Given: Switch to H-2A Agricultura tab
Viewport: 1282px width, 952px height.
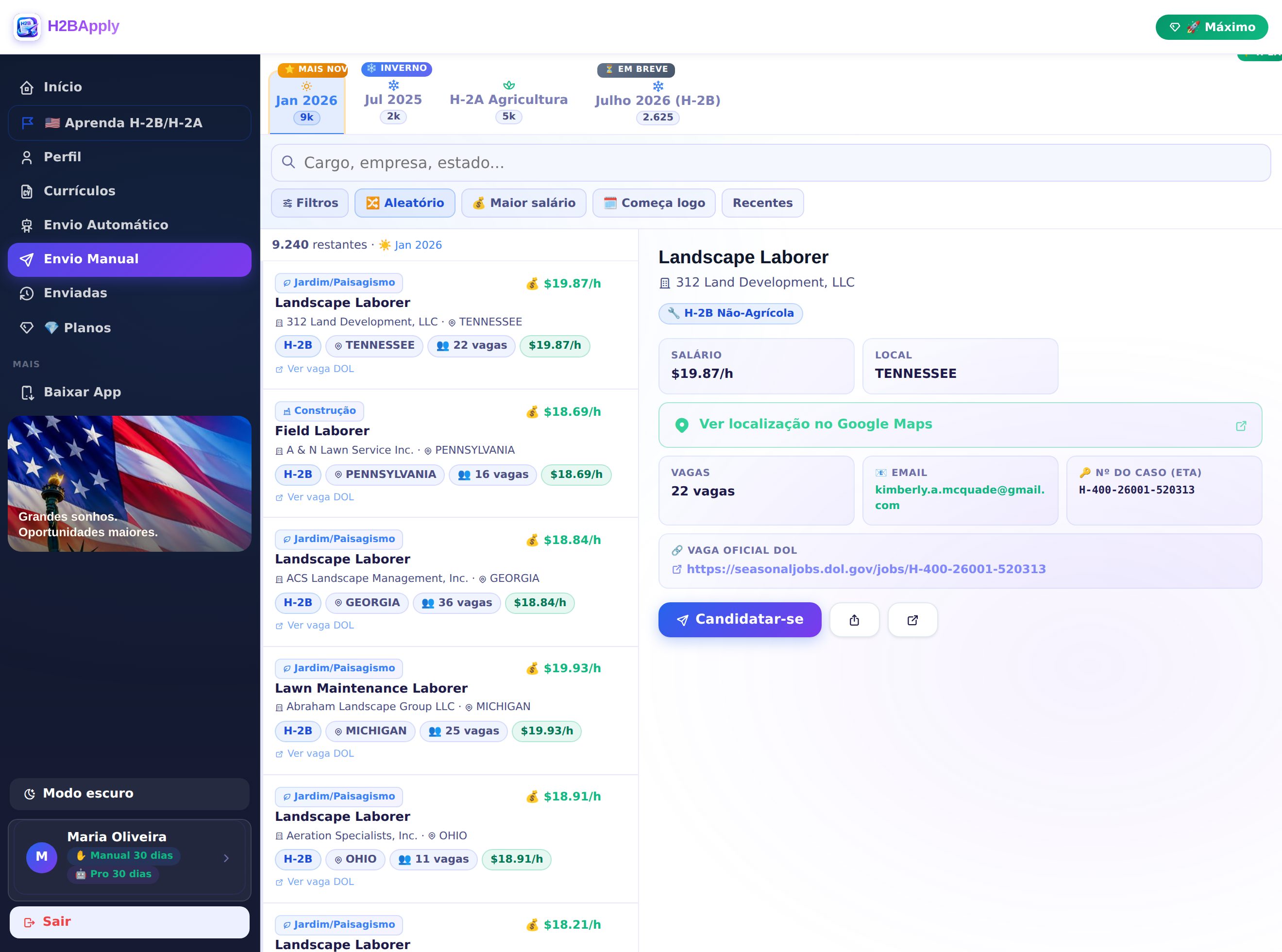Looking at the screenshot, I should point(508,101).
